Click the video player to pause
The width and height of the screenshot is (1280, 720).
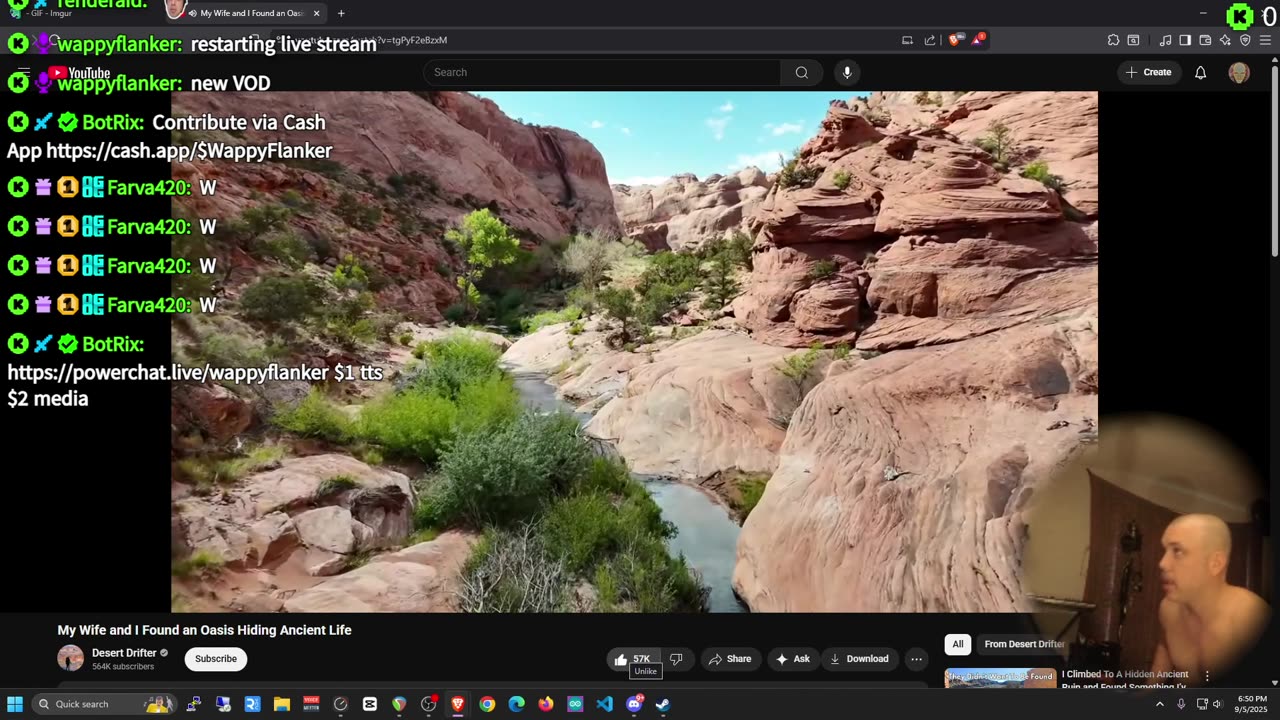tap(634, 352)
